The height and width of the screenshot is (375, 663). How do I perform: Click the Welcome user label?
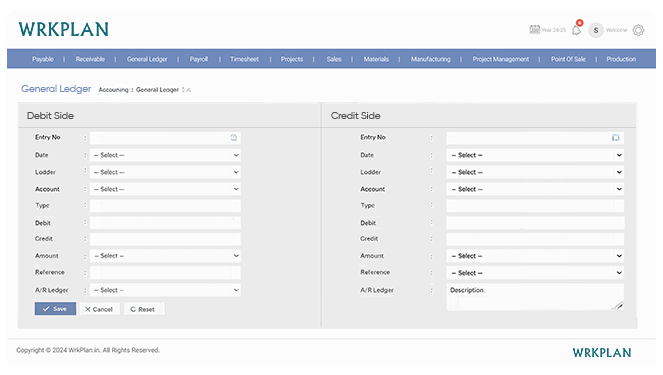coord(616,30)
